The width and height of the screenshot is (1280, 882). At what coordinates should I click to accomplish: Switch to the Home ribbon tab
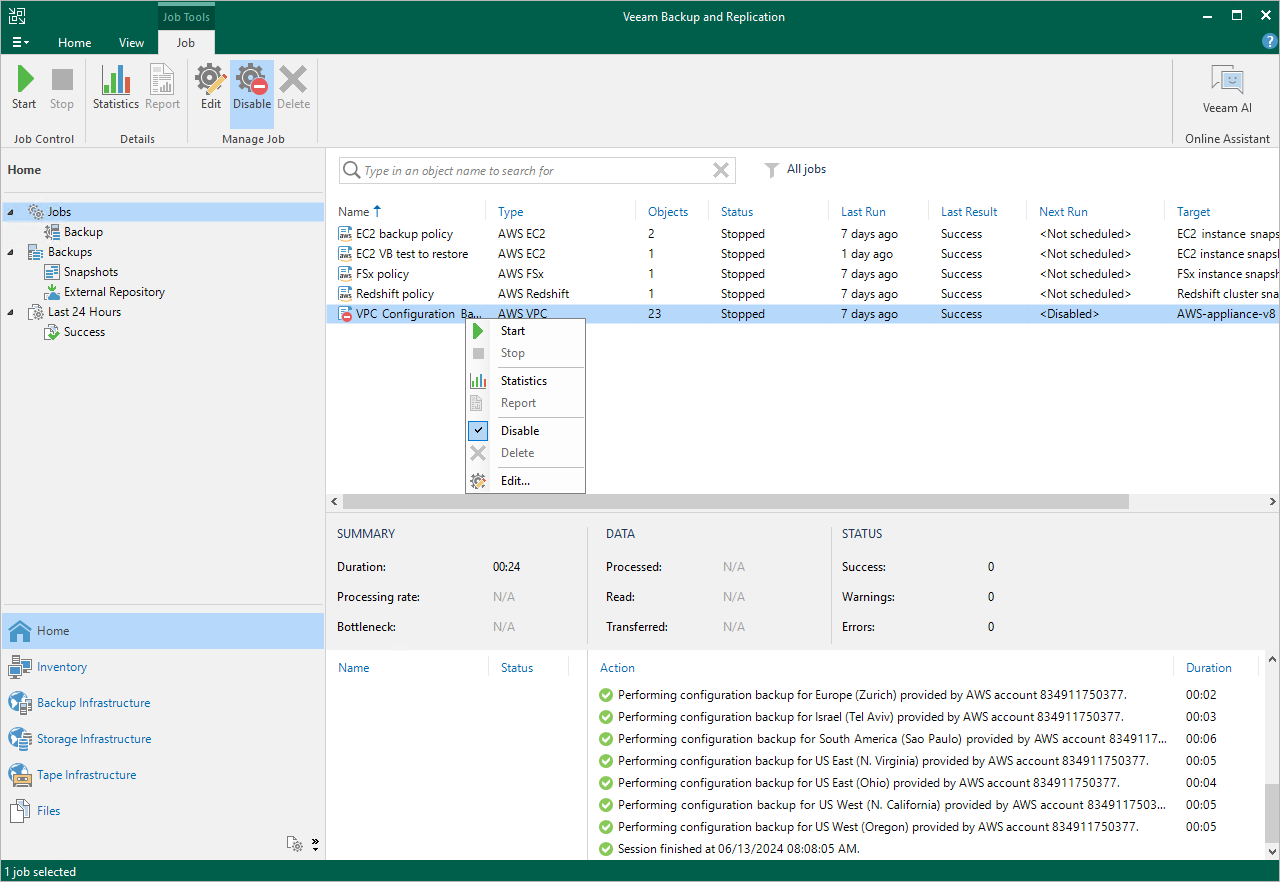point(75,43)
